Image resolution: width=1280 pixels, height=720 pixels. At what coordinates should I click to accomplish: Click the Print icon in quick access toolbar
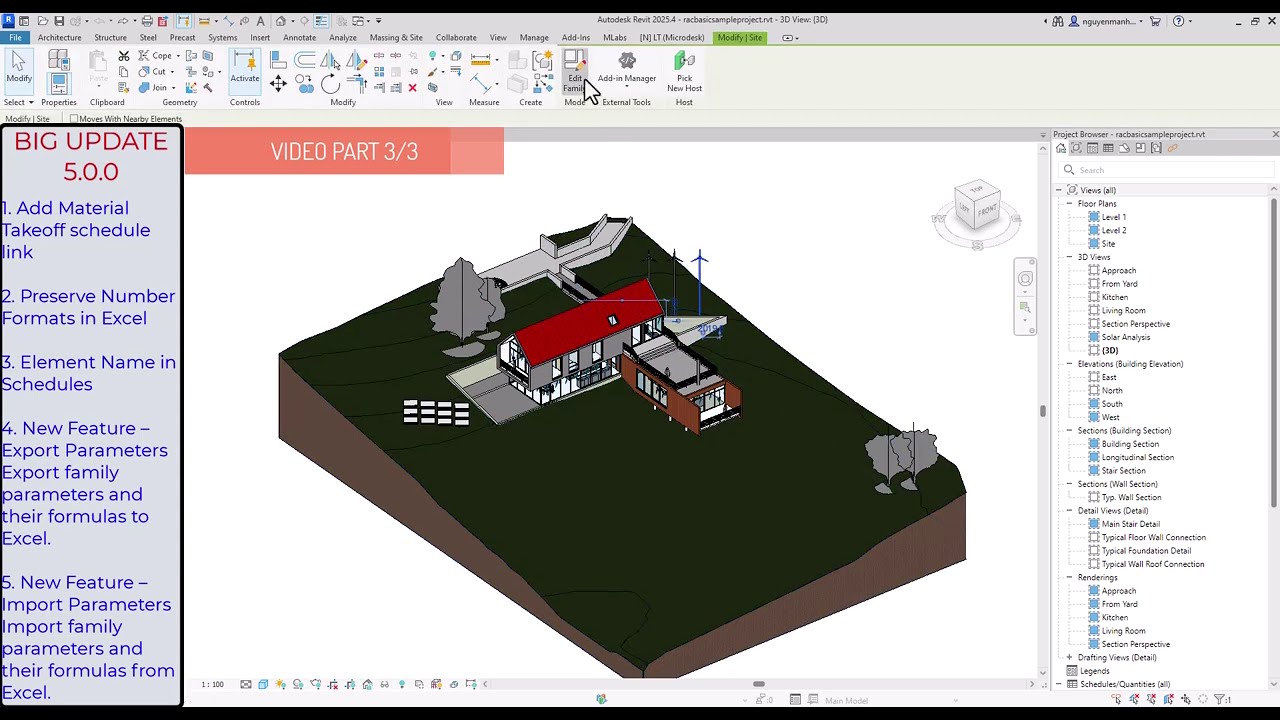pyautogui.click(x=147, y=21)
